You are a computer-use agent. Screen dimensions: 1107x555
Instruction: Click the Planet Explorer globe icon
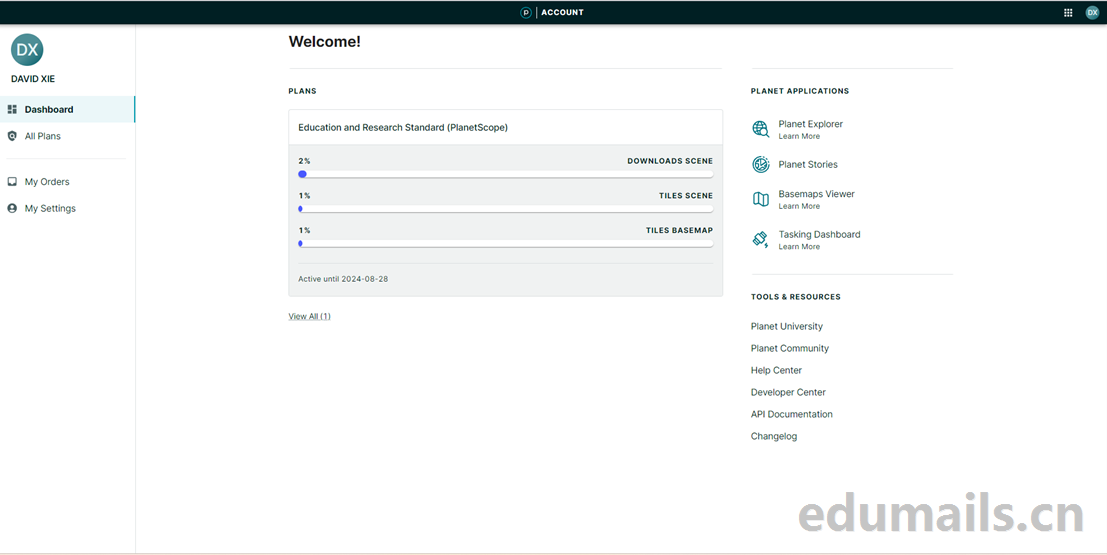click(x=761, y=129)
